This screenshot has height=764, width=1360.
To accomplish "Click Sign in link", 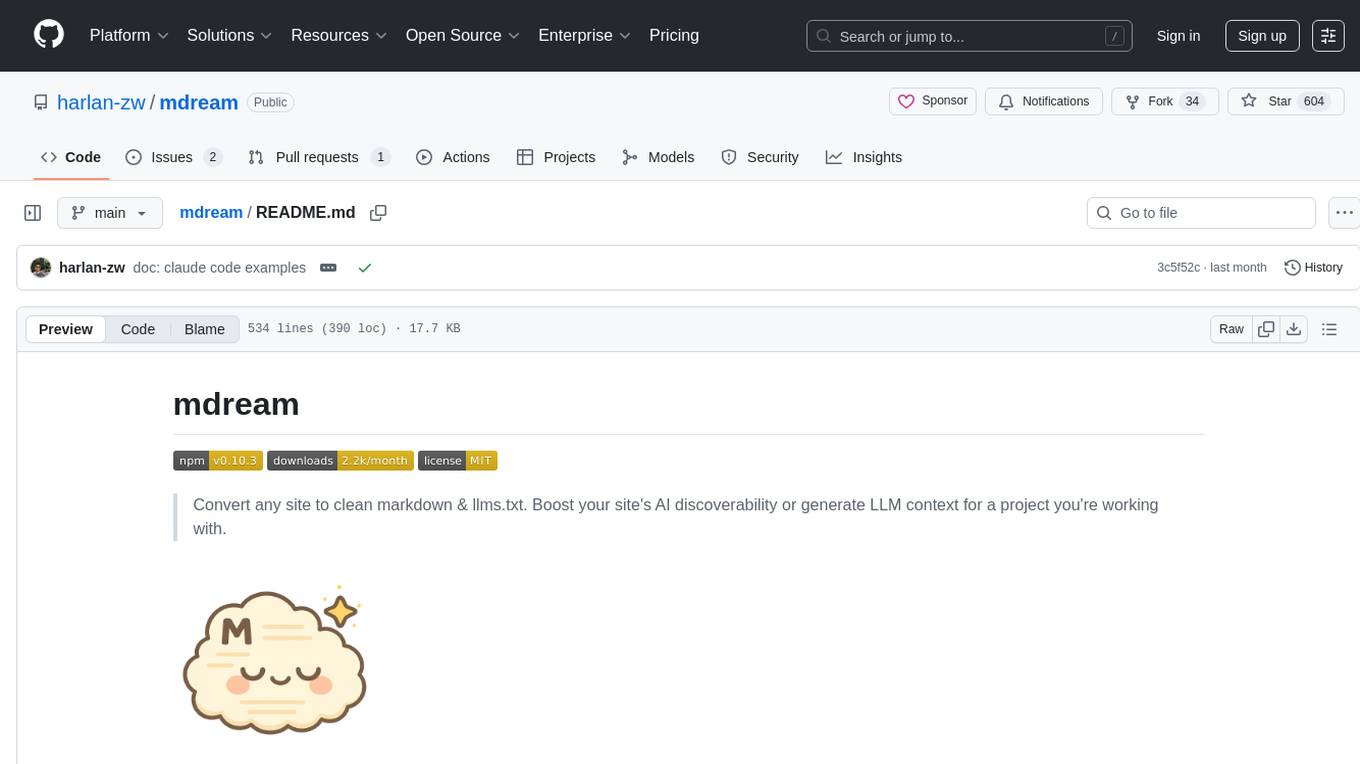I will [x=1178, y=36].
